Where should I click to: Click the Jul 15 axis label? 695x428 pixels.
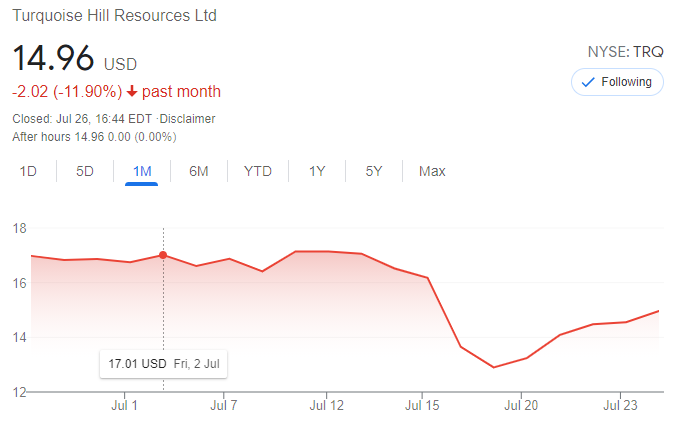(x=422, y=405)
